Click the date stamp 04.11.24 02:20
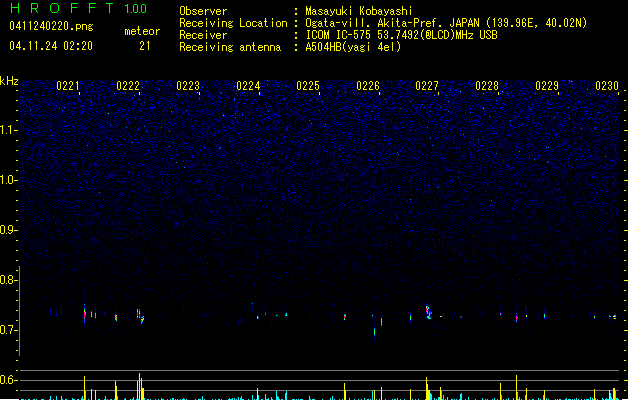 pos(51,46)
